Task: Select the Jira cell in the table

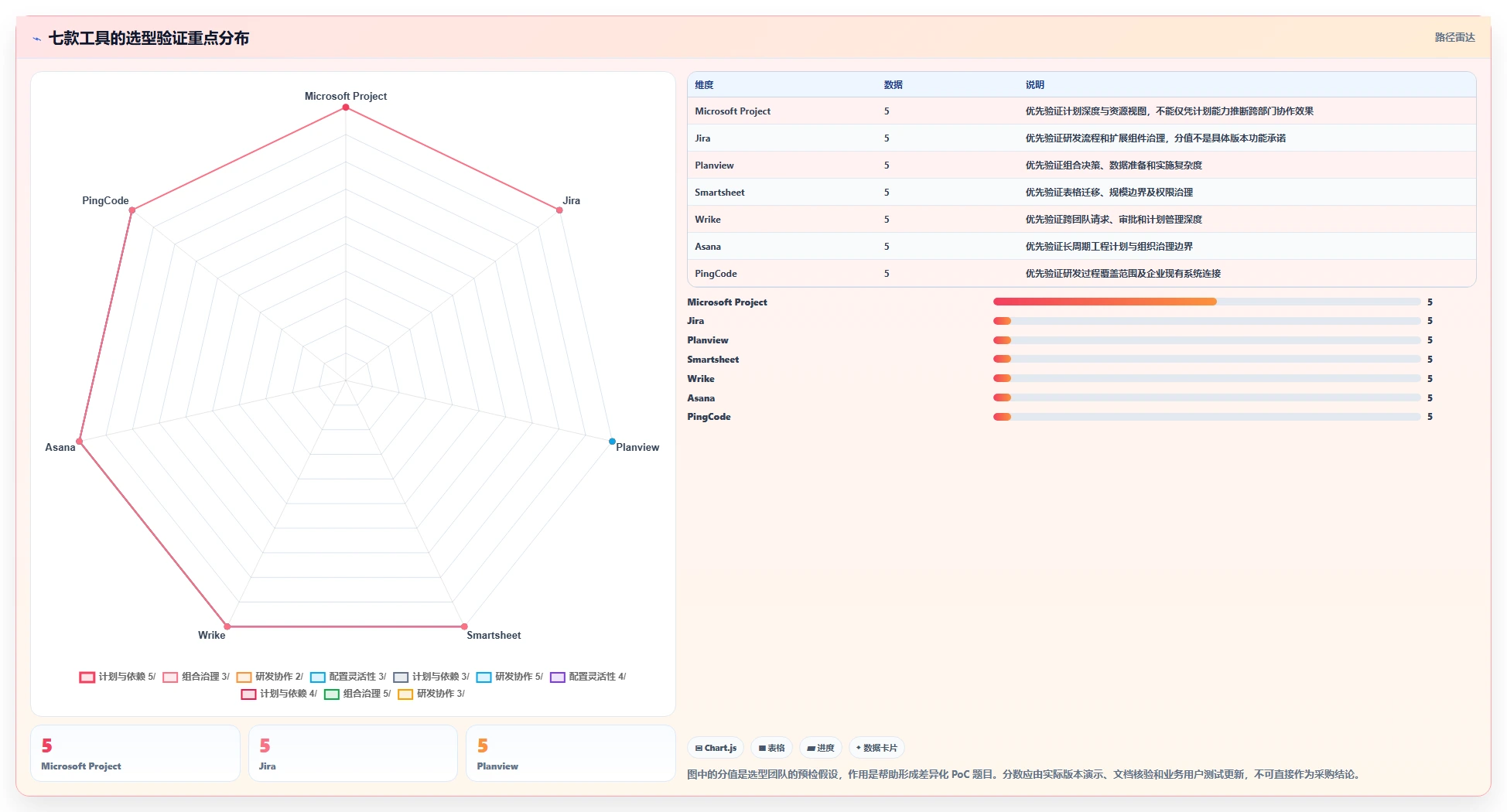Action: 702,138
